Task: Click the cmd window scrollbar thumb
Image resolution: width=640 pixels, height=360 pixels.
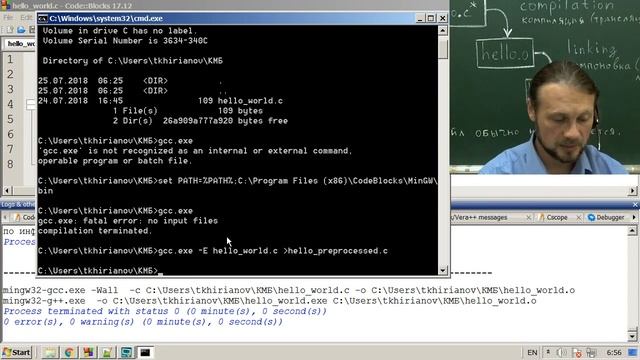Action: 443,49
